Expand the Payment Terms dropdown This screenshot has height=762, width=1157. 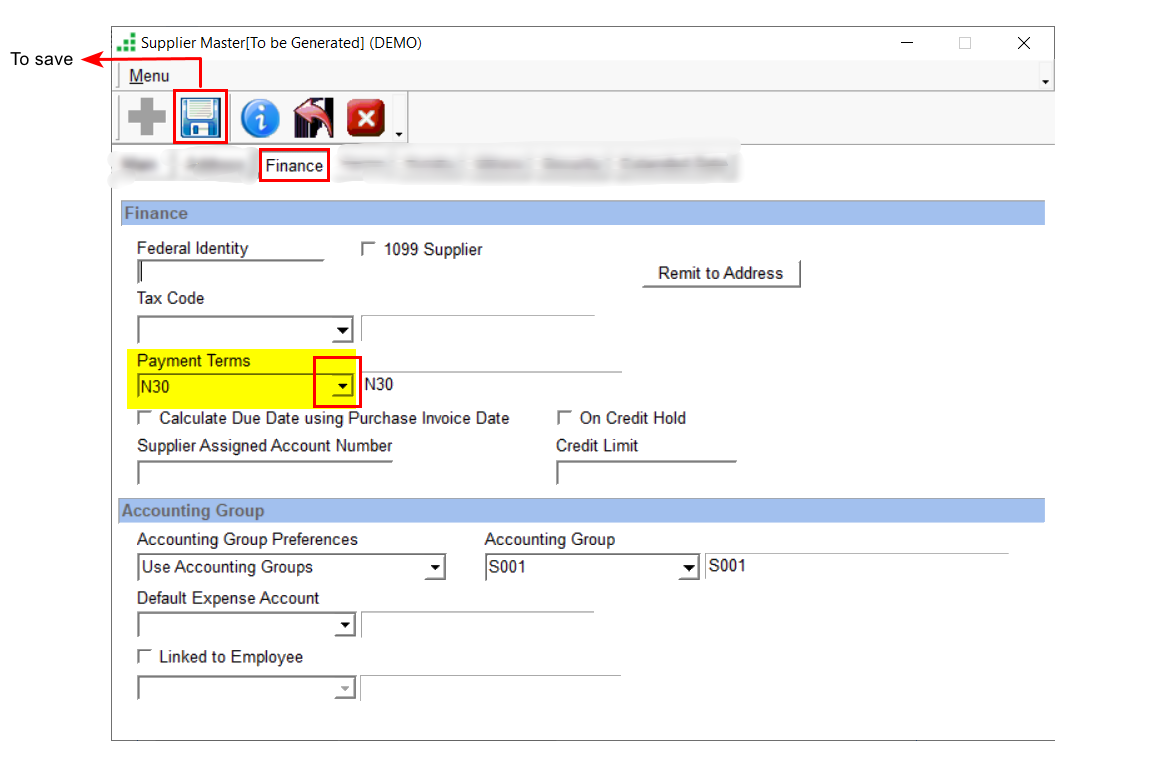tap(343, 385)
